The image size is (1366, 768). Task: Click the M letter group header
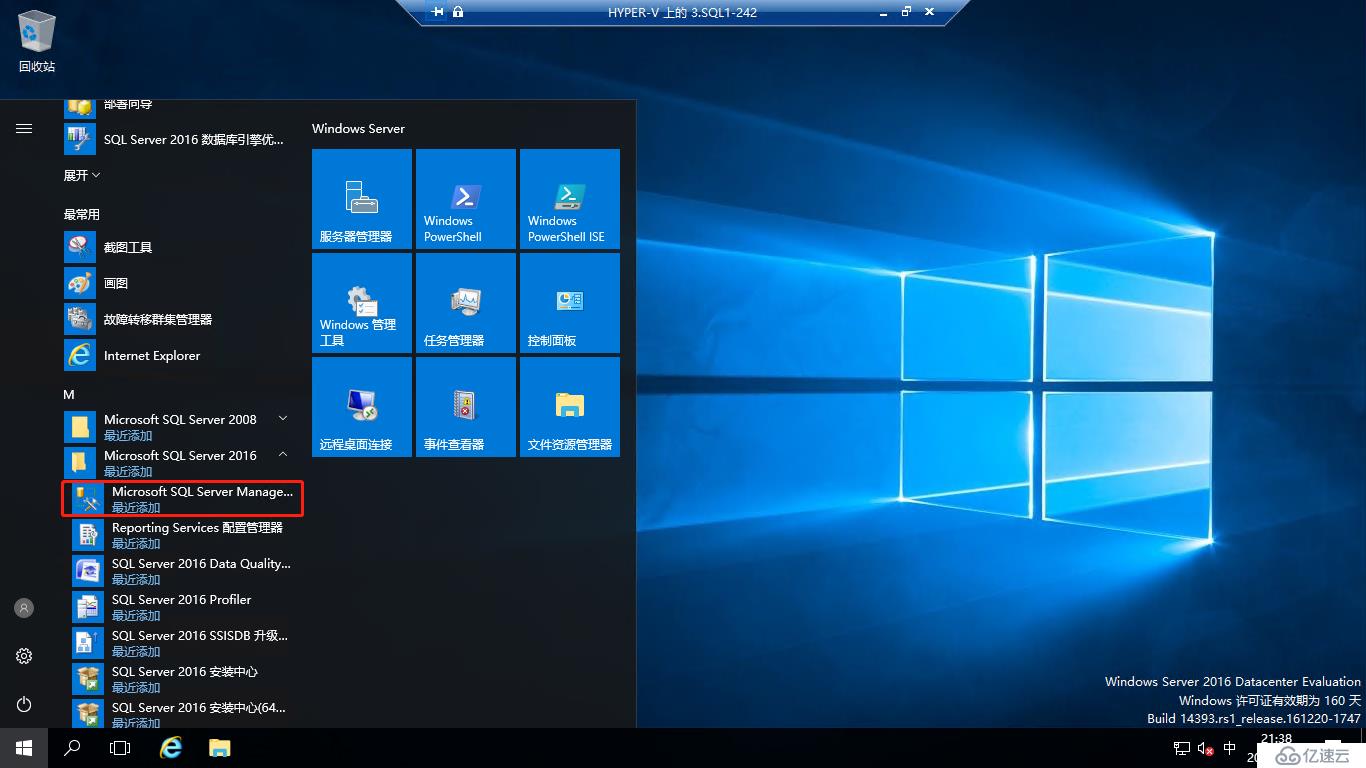(x=69, y=395)
